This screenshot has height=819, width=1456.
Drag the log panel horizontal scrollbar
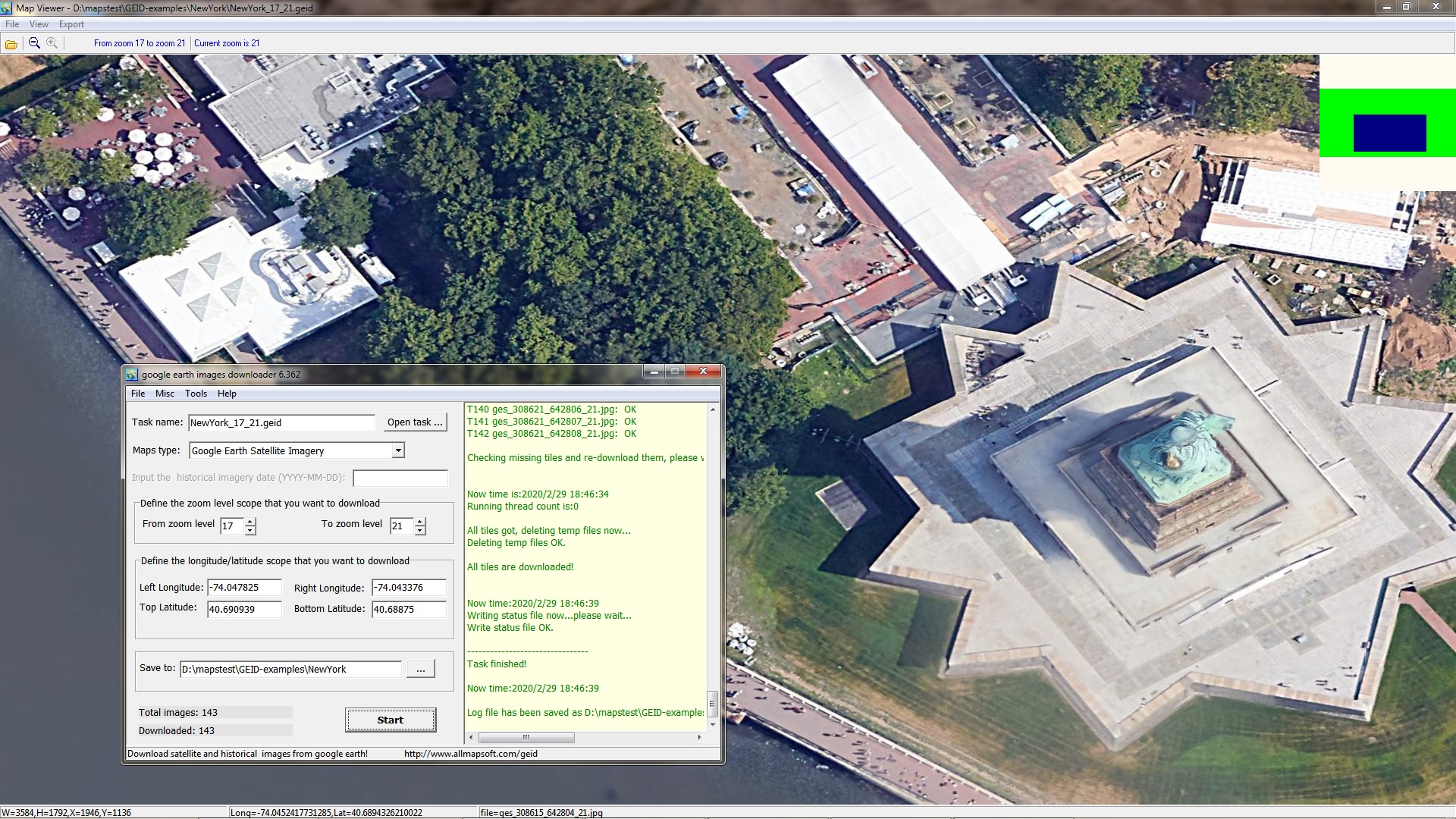[x=524, y=738]
